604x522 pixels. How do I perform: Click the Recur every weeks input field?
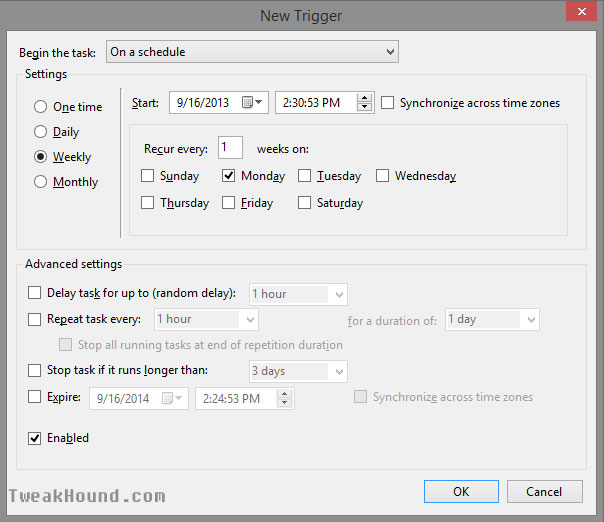(230, 148)
